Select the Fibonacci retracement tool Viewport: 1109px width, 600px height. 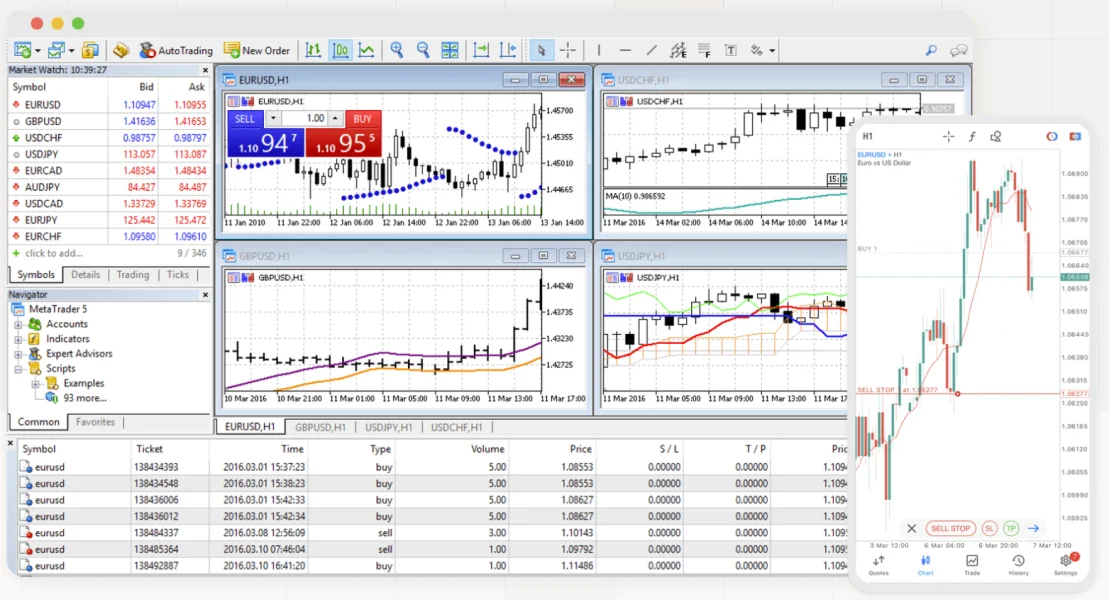(x=704, y=50)
